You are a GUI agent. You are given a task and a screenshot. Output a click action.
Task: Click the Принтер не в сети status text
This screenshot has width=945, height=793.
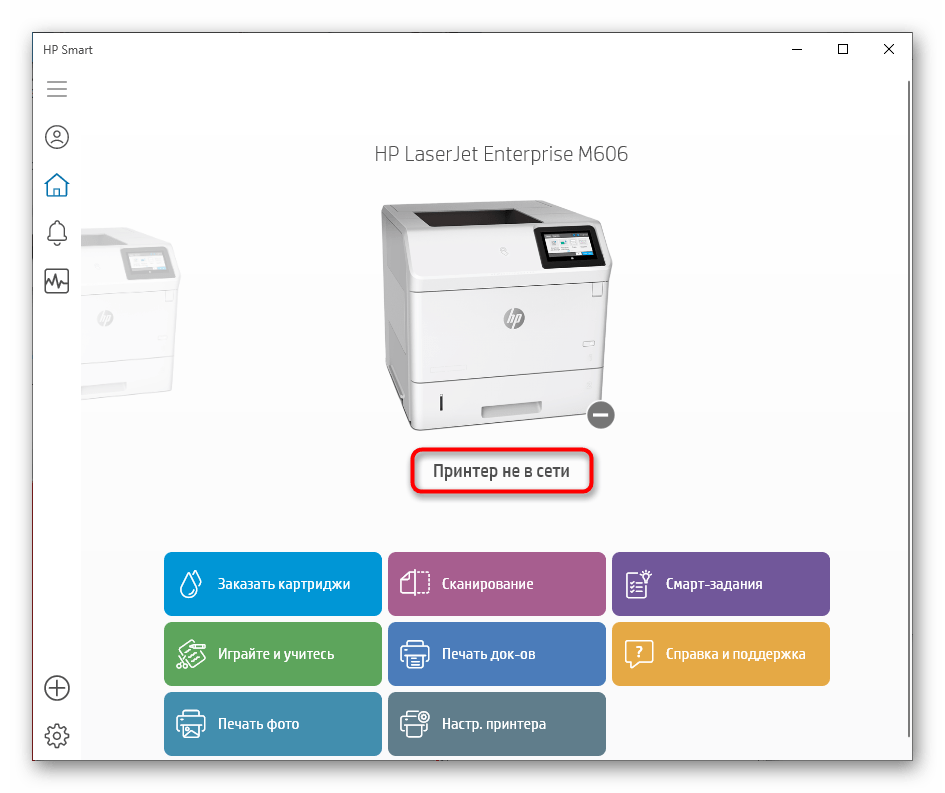pyautogui.click(x=501, y=471)
